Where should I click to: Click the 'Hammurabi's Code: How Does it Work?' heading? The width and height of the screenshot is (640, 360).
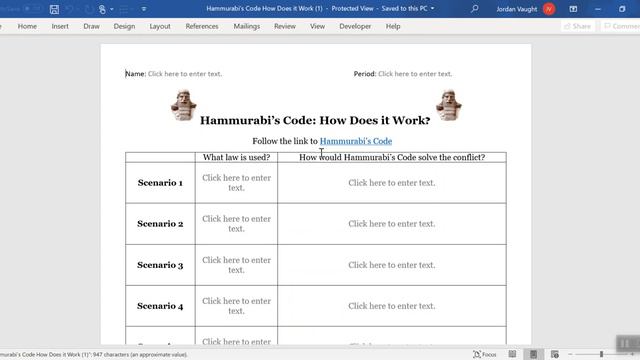tap(315, 120)
